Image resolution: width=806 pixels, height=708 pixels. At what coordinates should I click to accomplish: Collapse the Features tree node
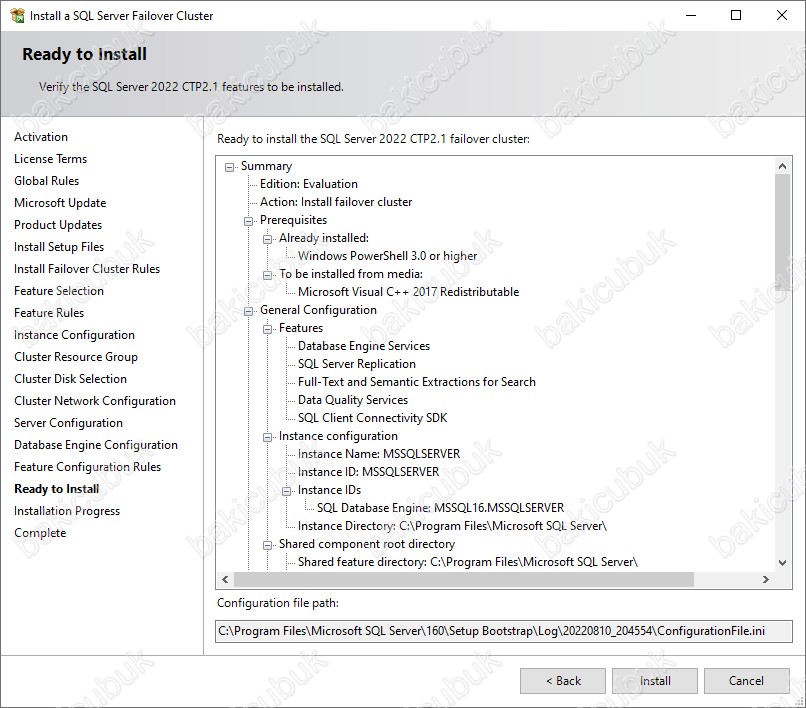[x=268, y=328]
